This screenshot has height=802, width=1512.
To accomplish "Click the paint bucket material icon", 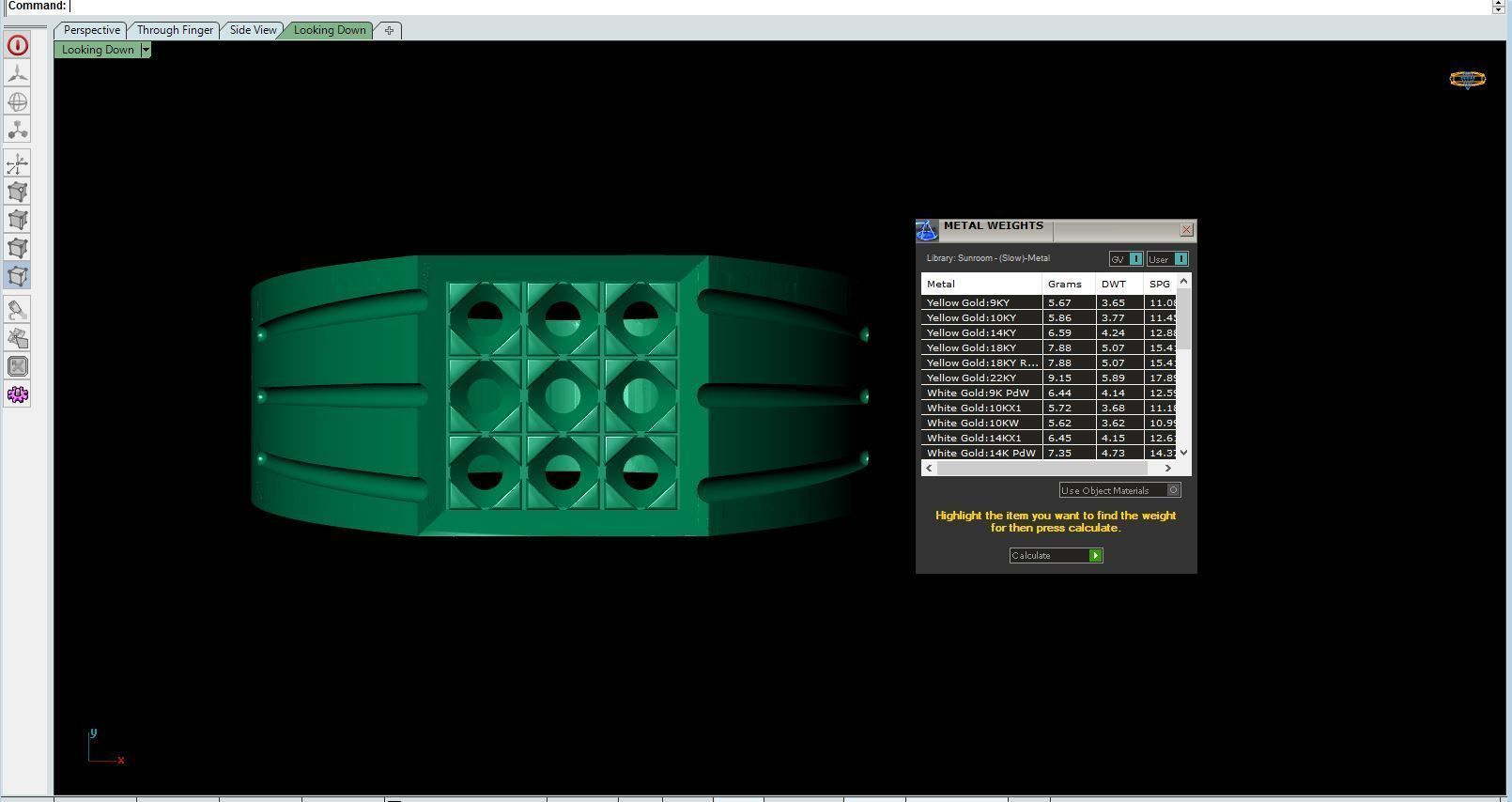I will (18, 338).
